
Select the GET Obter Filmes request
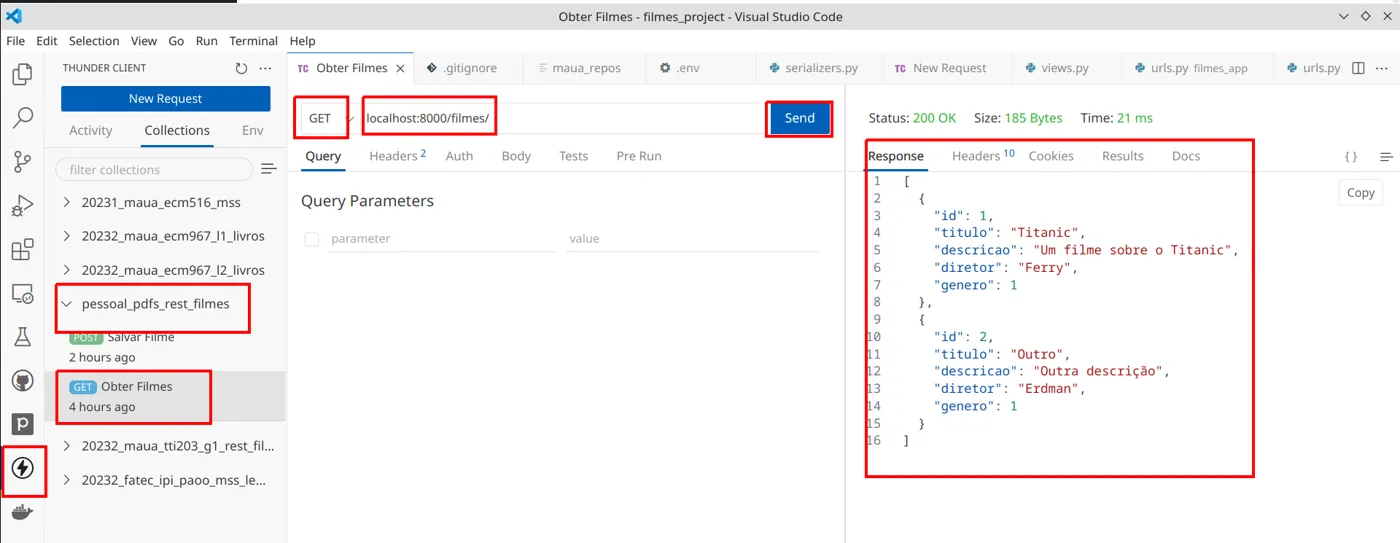tap(165, 396)
